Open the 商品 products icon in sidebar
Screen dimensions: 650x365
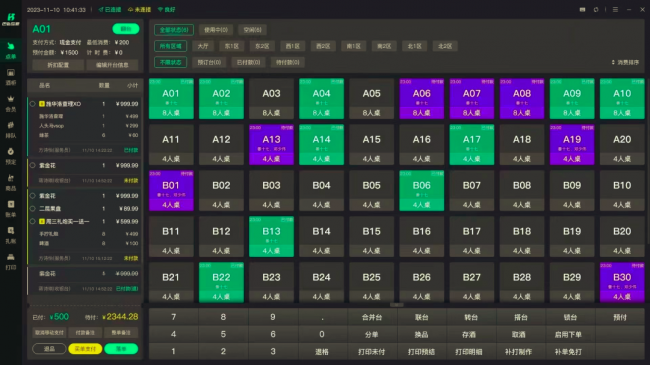tap(11, 182)
